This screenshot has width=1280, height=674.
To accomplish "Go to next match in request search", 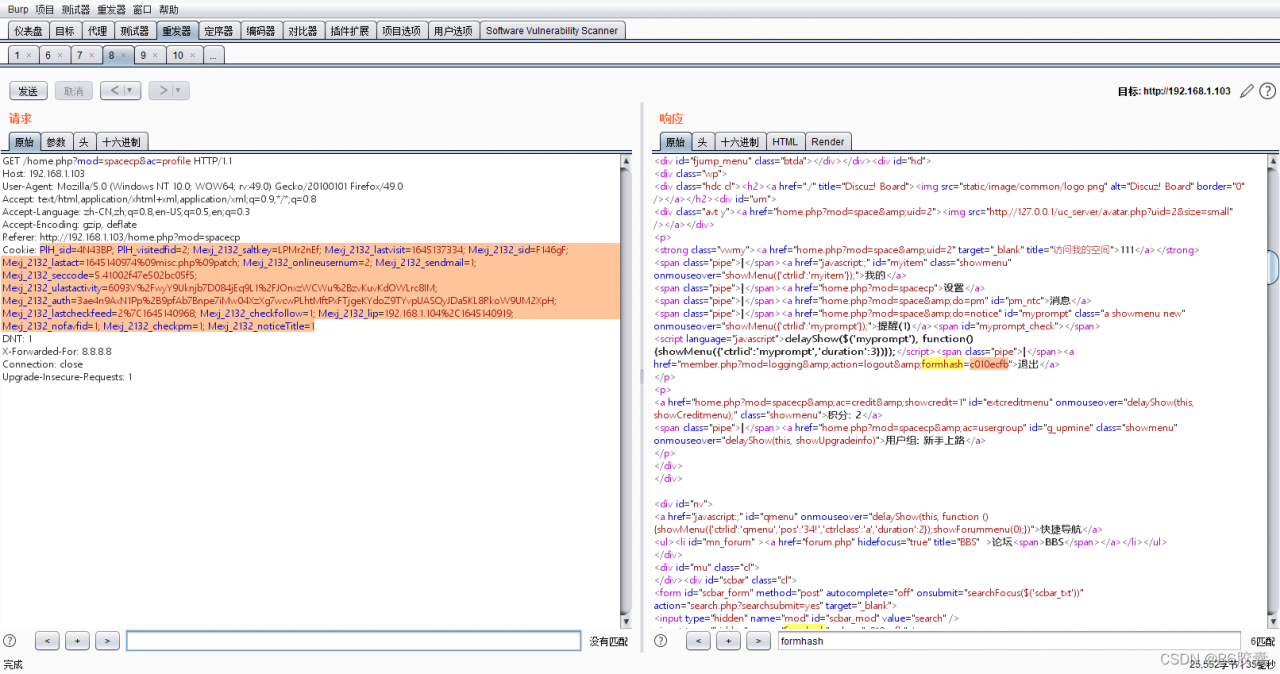I will click(107, 641).
